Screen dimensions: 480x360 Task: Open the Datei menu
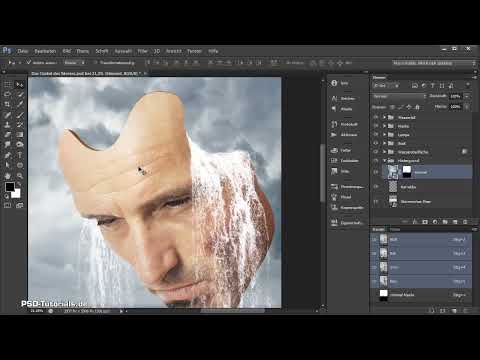[23, 51]
